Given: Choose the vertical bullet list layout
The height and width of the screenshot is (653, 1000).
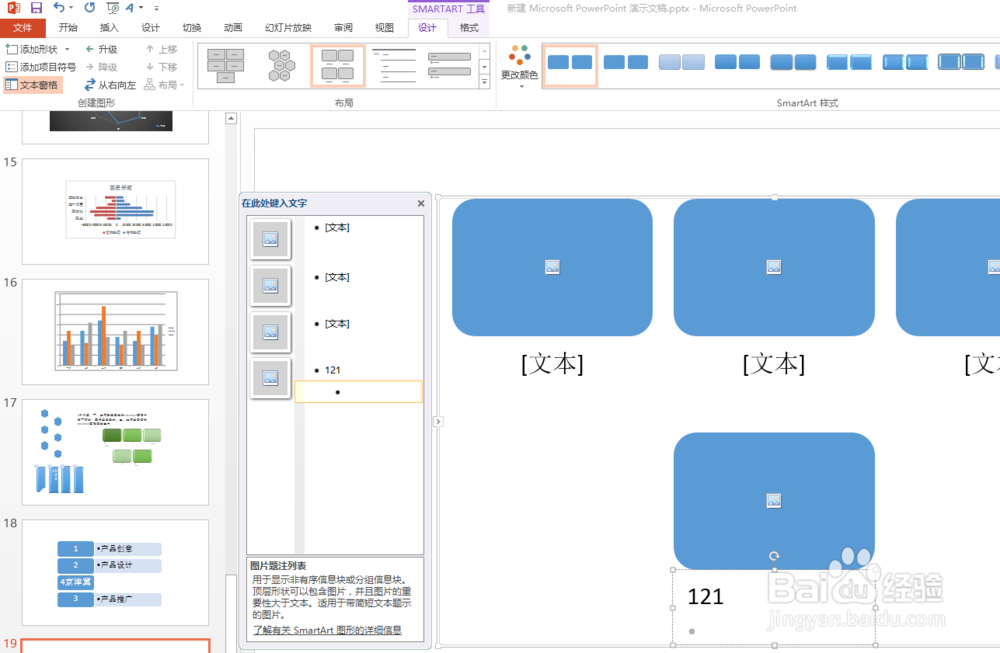Looking at the screenshot, I should (x=450, y=66).
